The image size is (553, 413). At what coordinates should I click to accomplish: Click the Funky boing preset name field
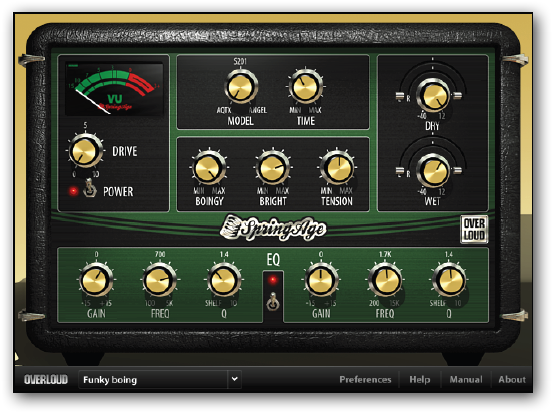(153, 379)
